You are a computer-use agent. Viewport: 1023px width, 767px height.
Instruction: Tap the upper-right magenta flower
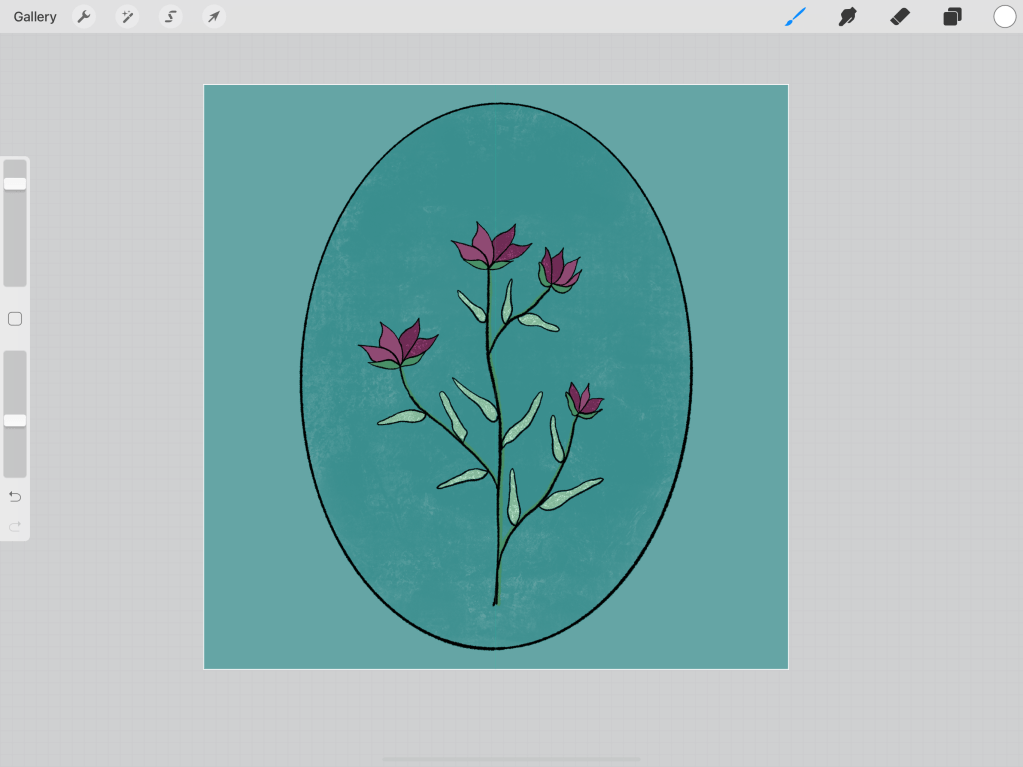point(559,270)
